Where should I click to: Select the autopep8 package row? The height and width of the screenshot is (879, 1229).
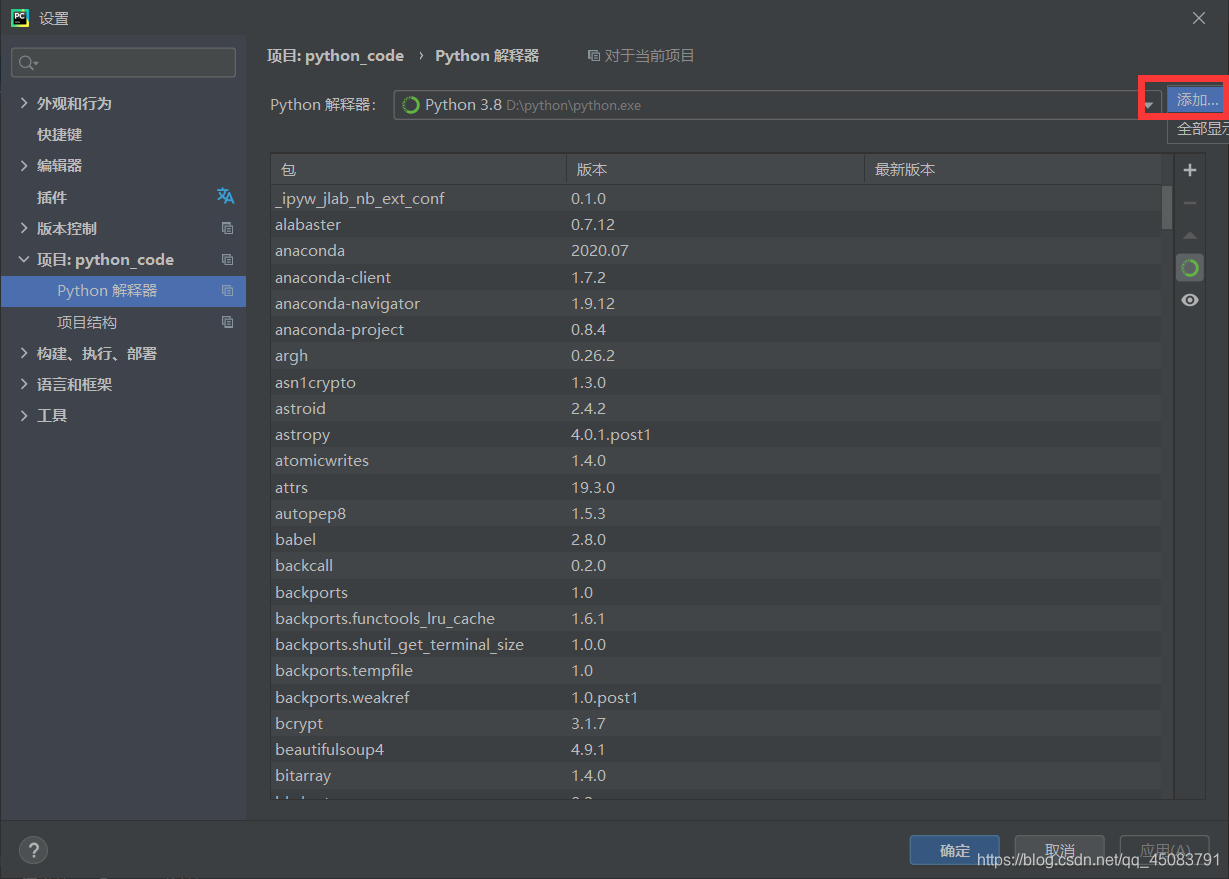tap(716, 513)
